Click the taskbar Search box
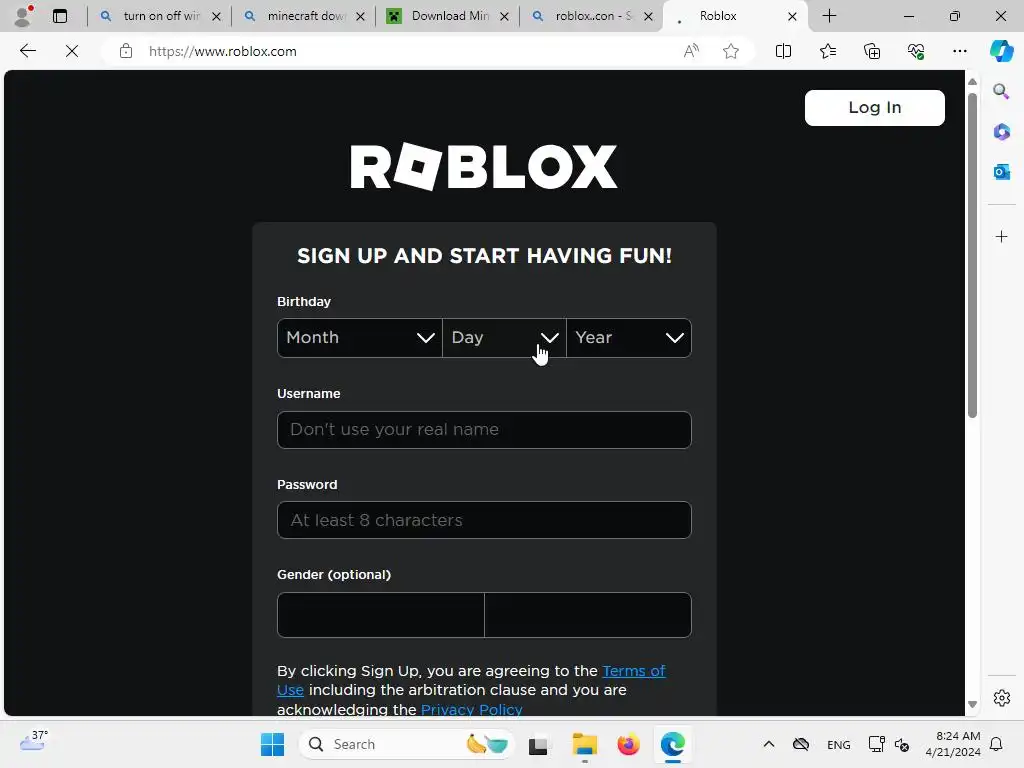This screenshot has height=768, width=1024. [406, 744]
